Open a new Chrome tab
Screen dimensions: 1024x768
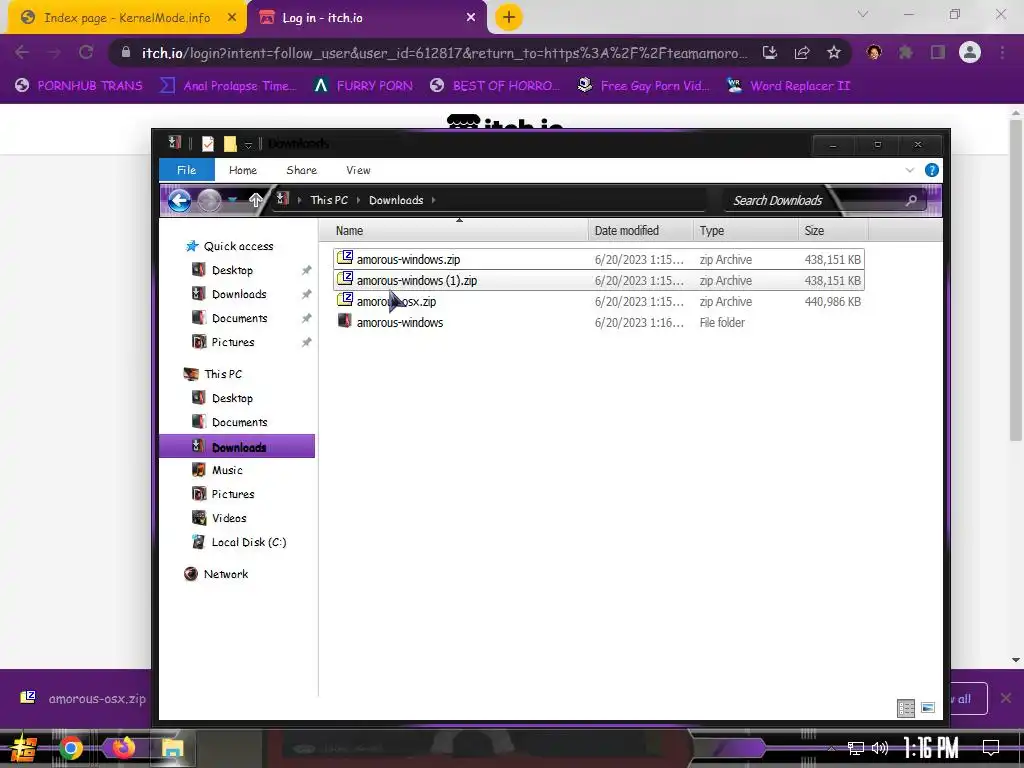pyautogui.click(x=509, y=18)
